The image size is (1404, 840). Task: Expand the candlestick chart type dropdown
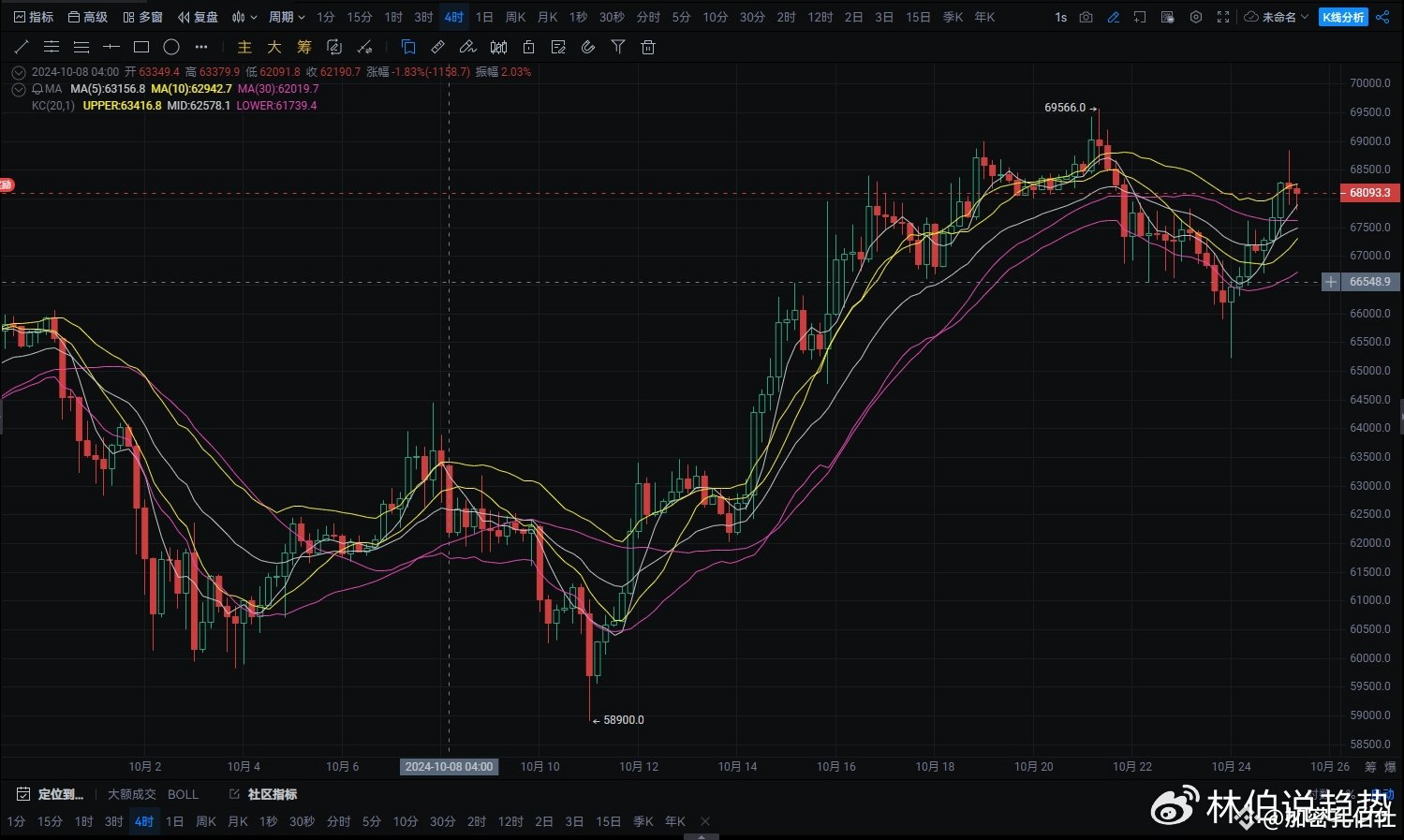tap(244, 17)
